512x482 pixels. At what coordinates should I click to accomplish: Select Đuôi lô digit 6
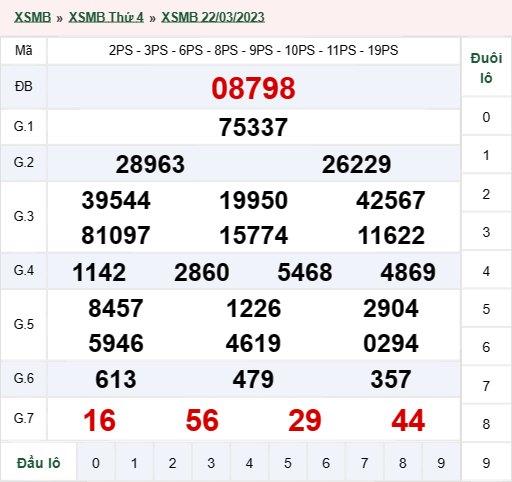(486, 347)
